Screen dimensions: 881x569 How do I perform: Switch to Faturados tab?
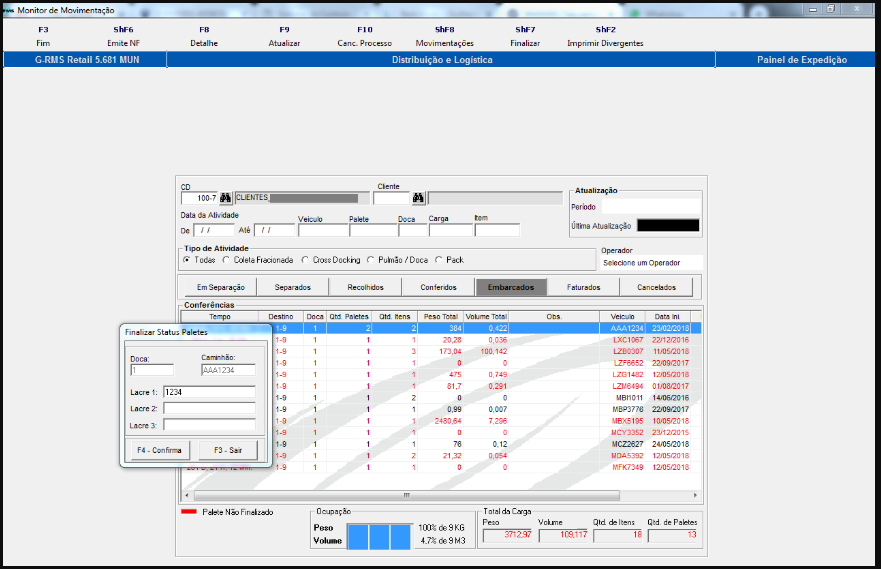pos(583,287)
